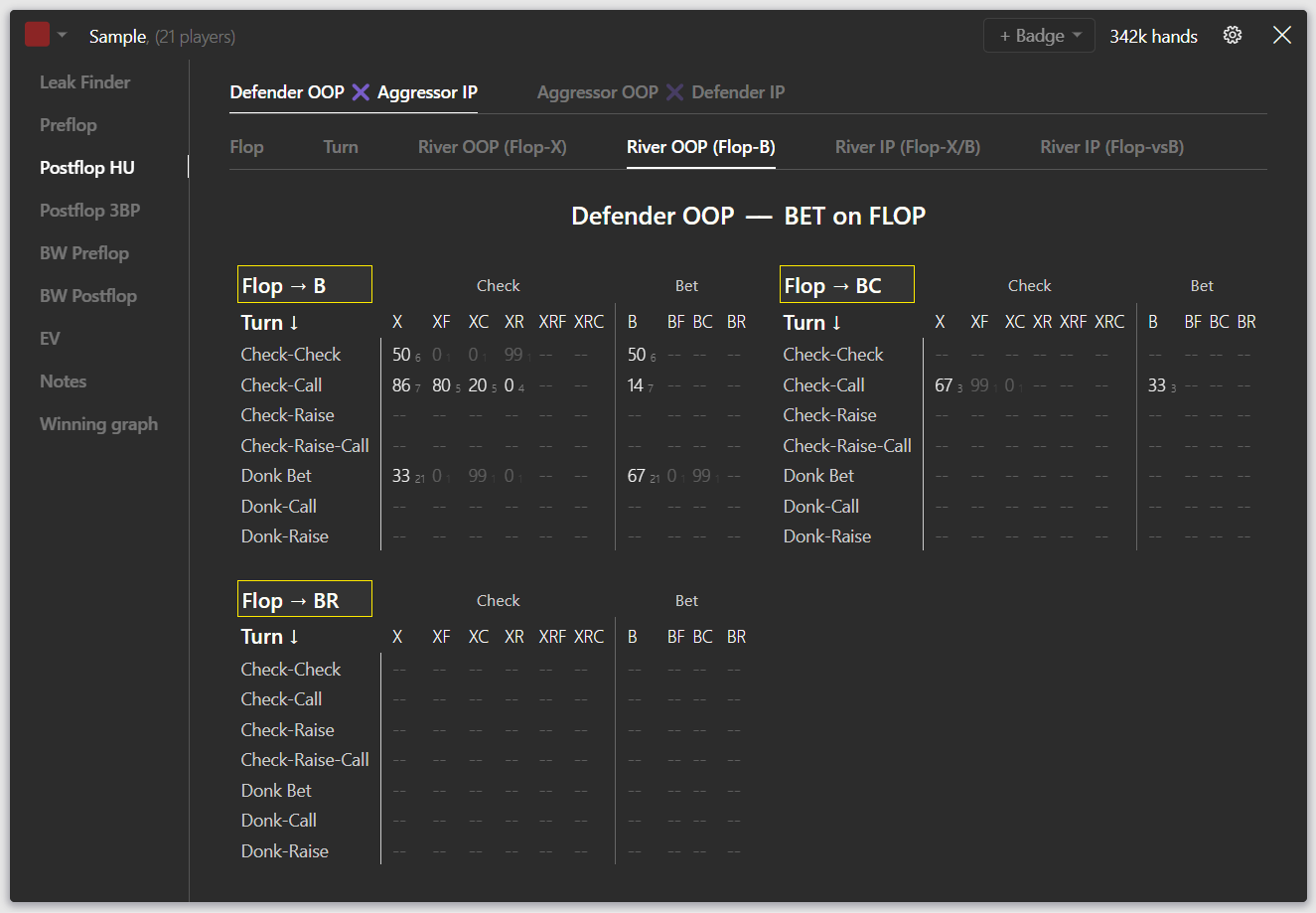1316x913 pixels.
Task: Close the player stats window
Action: [x=1282, y=35]
